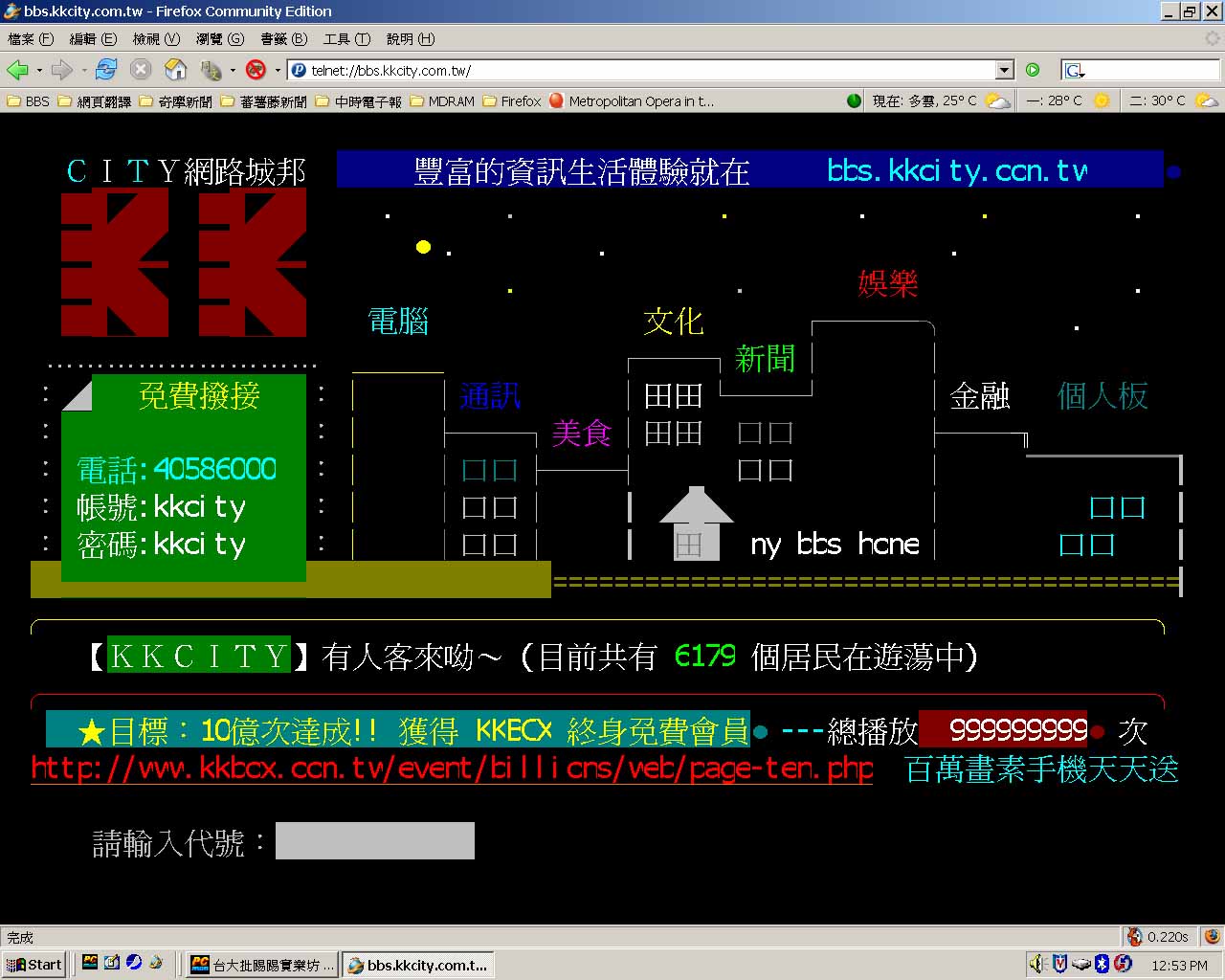Click the Firefox icon in the status bar
This screenshot has height=980, width=1225.
pos(1211,937)
